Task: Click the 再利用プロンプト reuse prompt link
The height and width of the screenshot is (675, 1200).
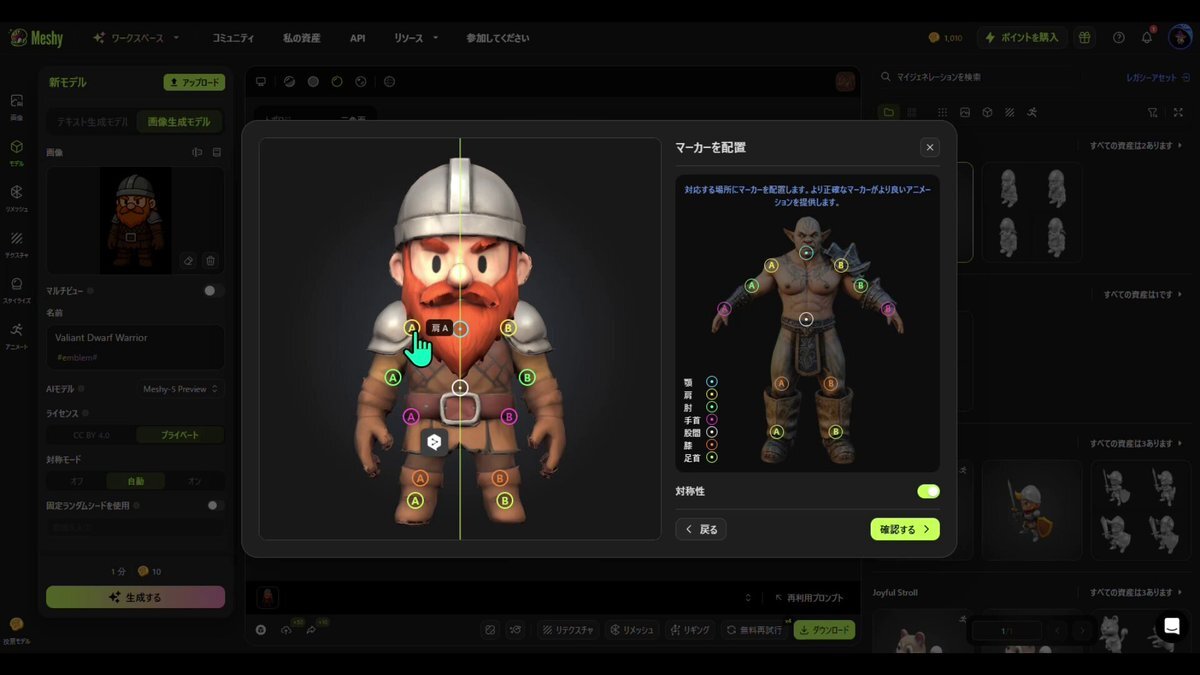Action: 808,598
